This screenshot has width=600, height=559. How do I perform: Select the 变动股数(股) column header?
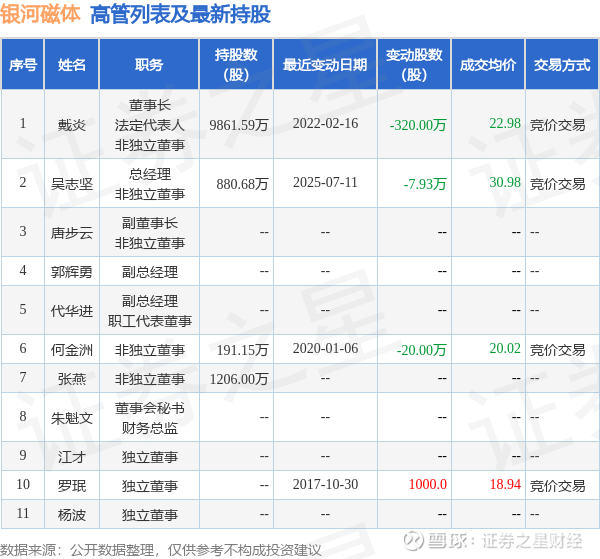(x=414, y=64)
